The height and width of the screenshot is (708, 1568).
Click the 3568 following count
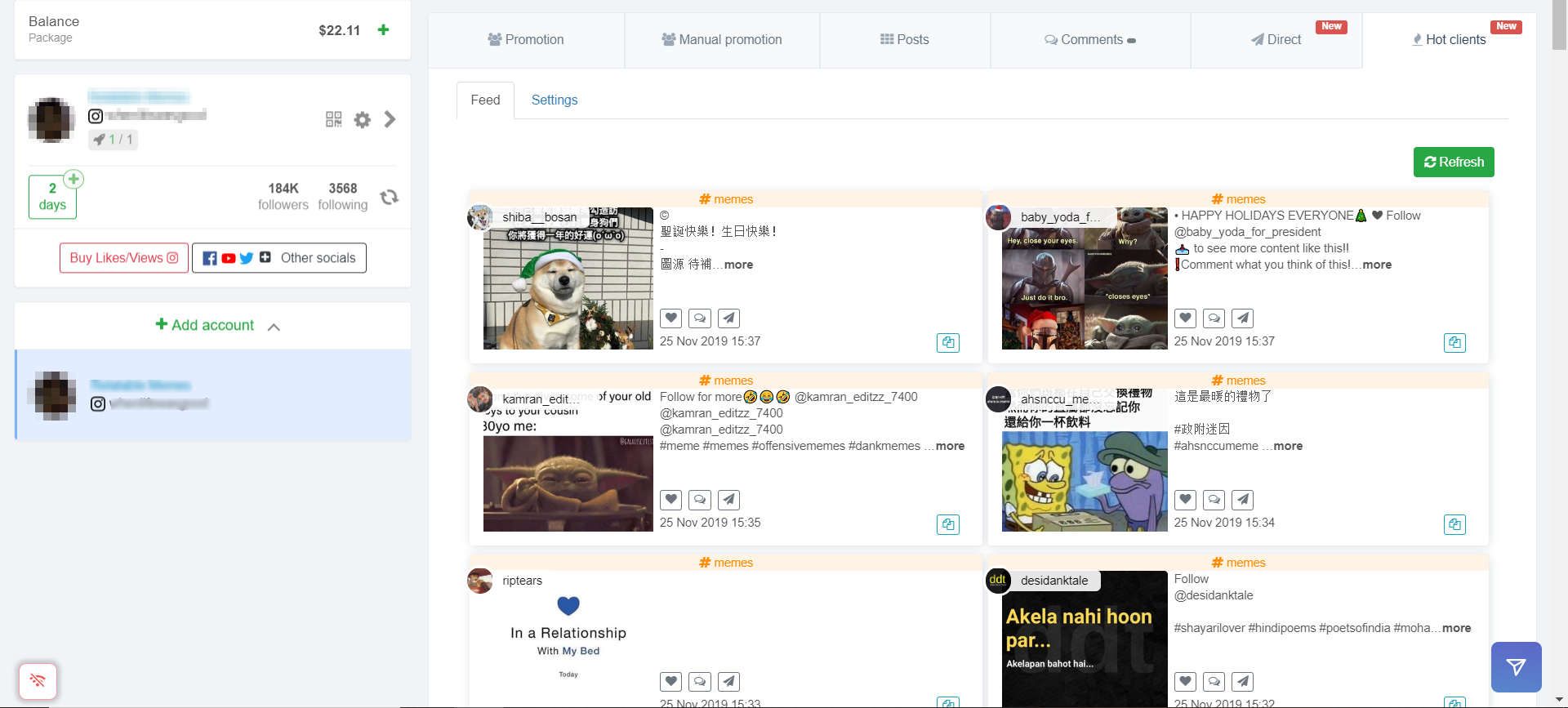pos(343,196)
